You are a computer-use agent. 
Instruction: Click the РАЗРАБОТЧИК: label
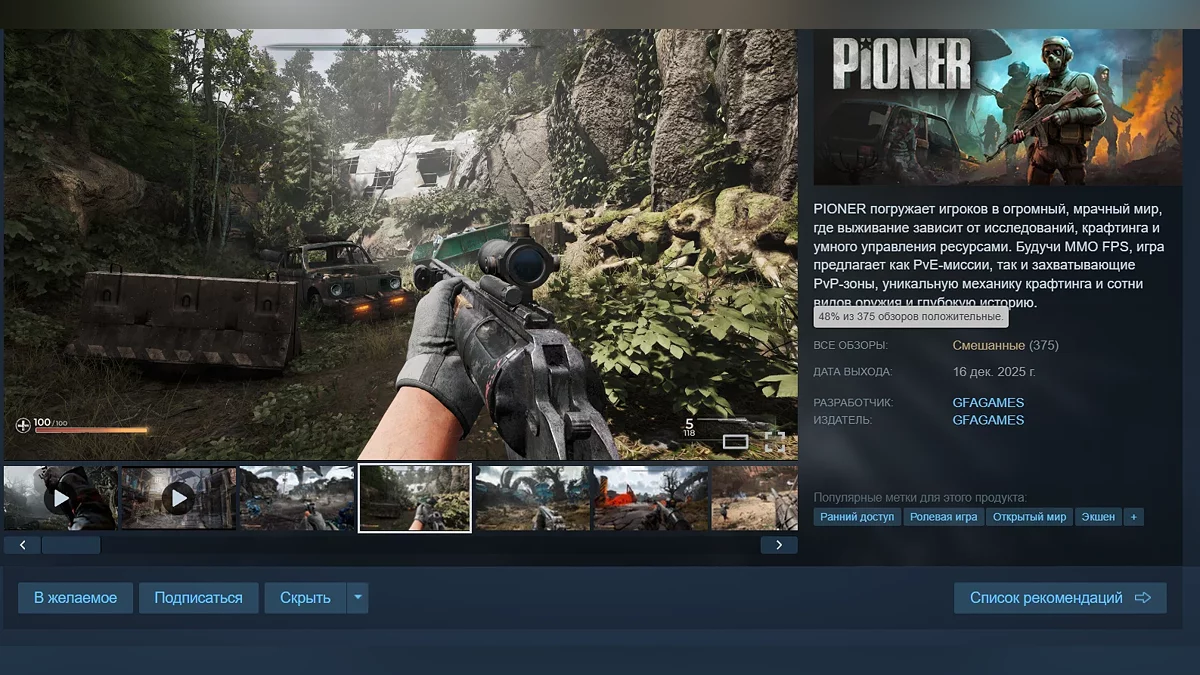[853, 403]
